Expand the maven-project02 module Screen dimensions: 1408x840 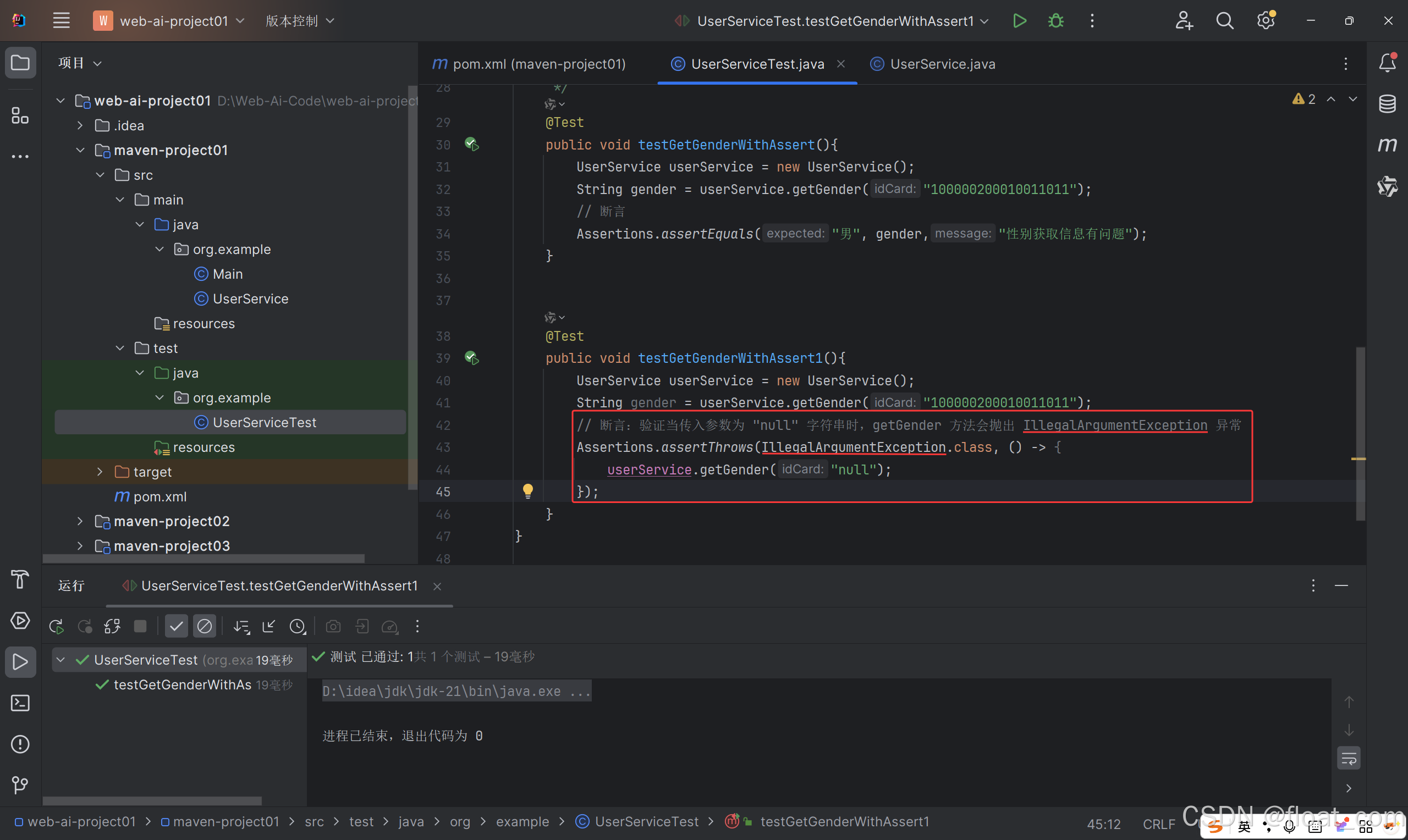pos(80,521)
